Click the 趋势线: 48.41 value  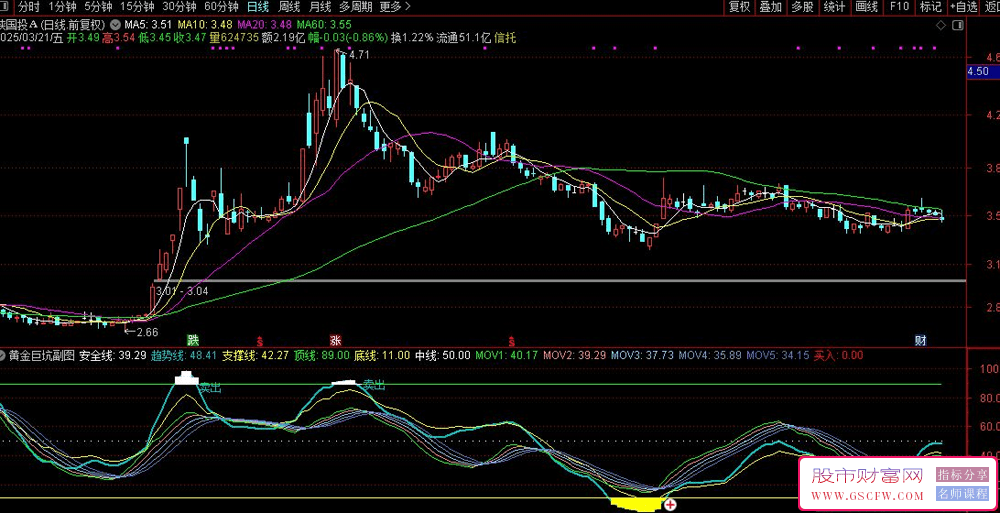click(184, 355)
